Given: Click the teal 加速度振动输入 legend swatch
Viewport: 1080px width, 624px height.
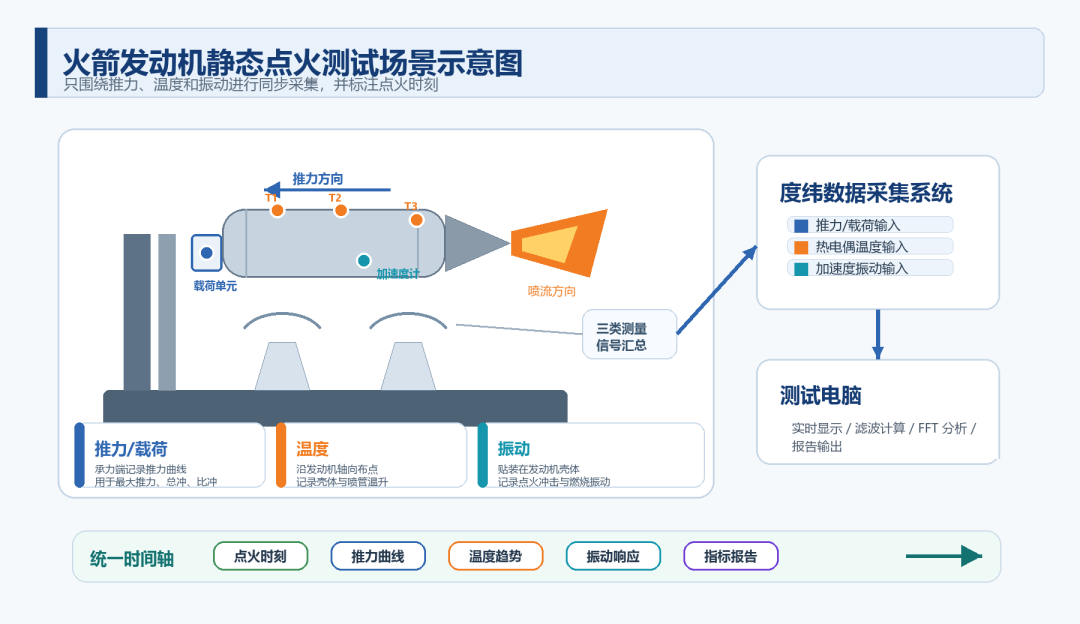Looking at the screenshot, I should [801, 269].
